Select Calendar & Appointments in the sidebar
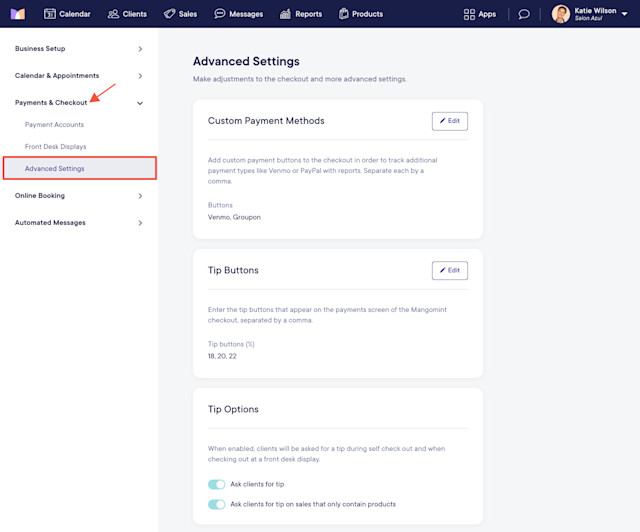Image resolution: width=640 pixels, height=532 pixels. [x=57, y=76]
